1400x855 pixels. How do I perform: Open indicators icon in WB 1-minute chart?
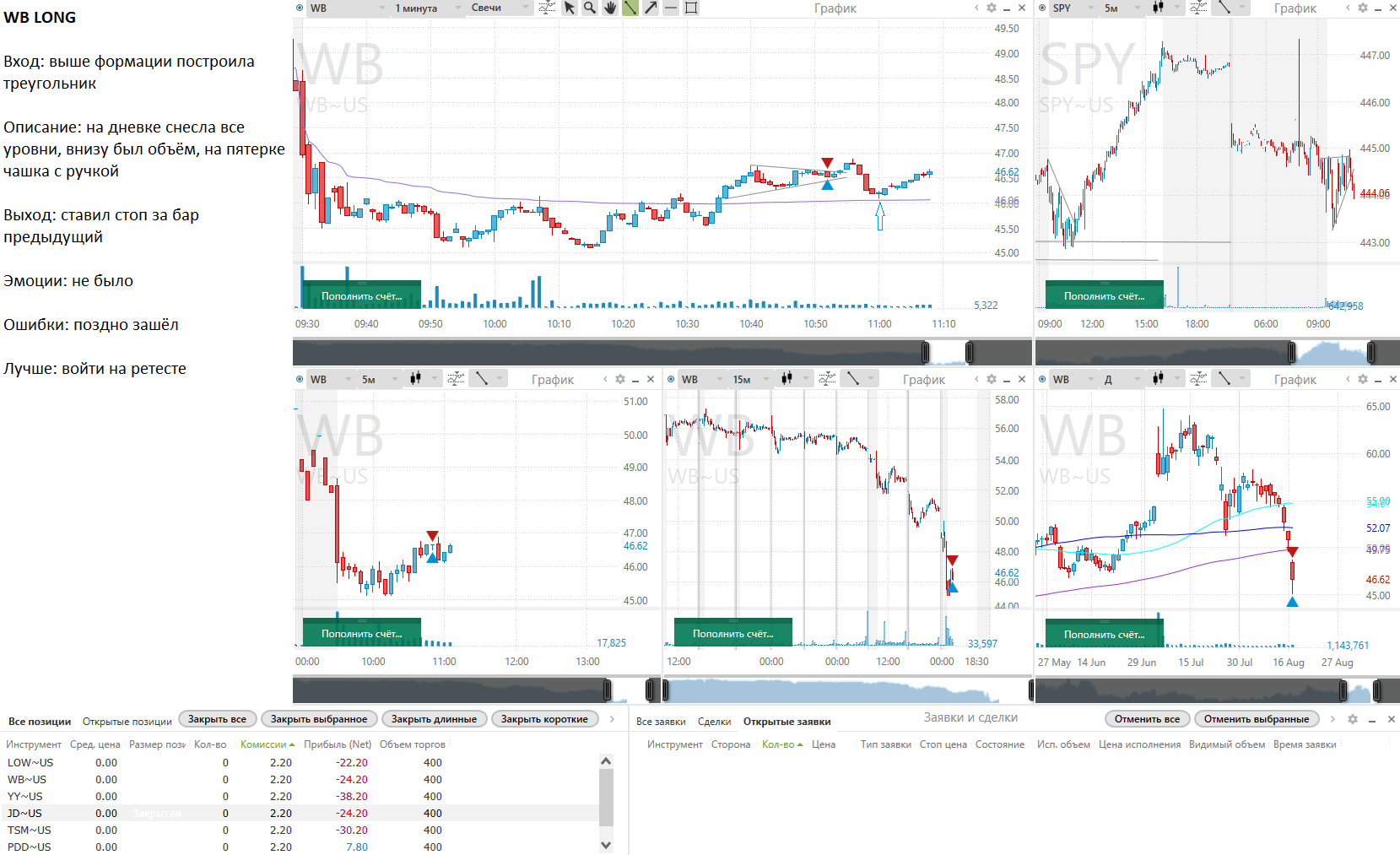click(x=547, y=8)
